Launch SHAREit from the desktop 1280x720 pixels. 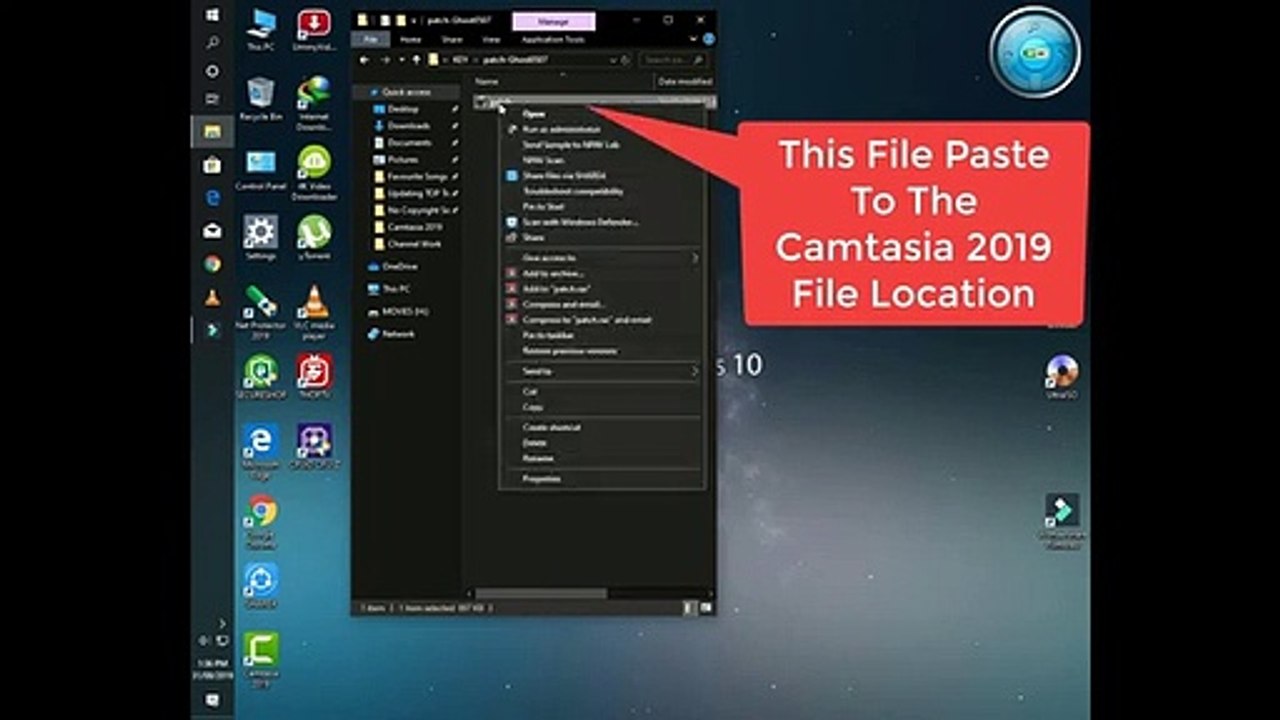(261, 585)
